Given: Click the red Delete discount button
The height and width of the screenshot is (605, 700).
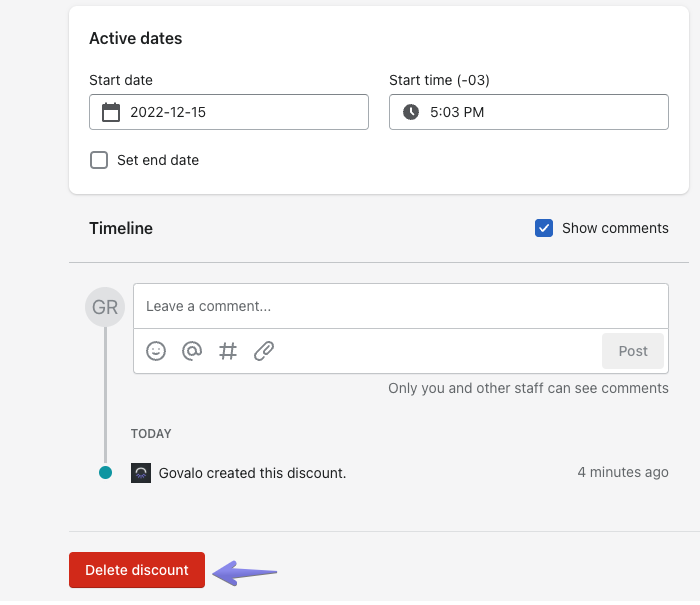Looking at the screenshot, I should (x=137, y=570).
